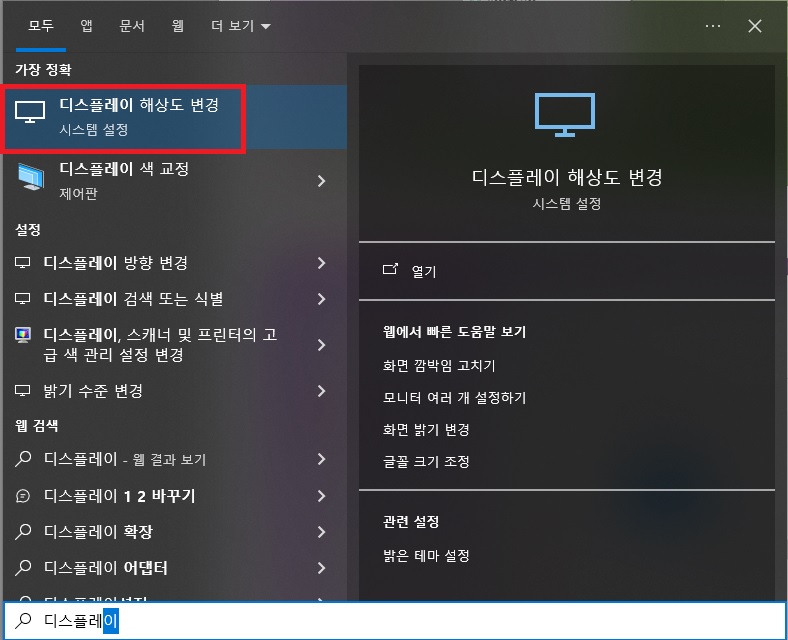The image size is (788, 640).
Task: Expand arrow for 디스플레이 1 2 바꾸기
Action: 322,496
